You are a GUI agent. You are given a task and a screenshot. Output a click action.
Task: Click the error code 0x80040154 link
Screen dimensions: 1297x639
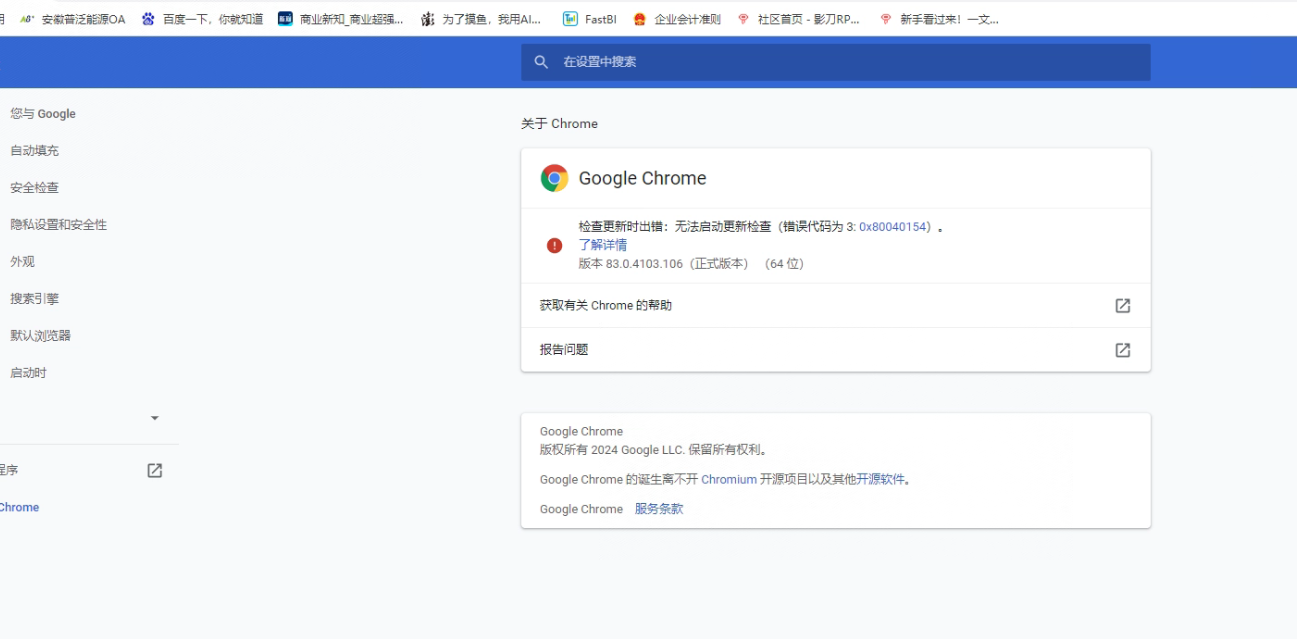(x=894, y=227)
